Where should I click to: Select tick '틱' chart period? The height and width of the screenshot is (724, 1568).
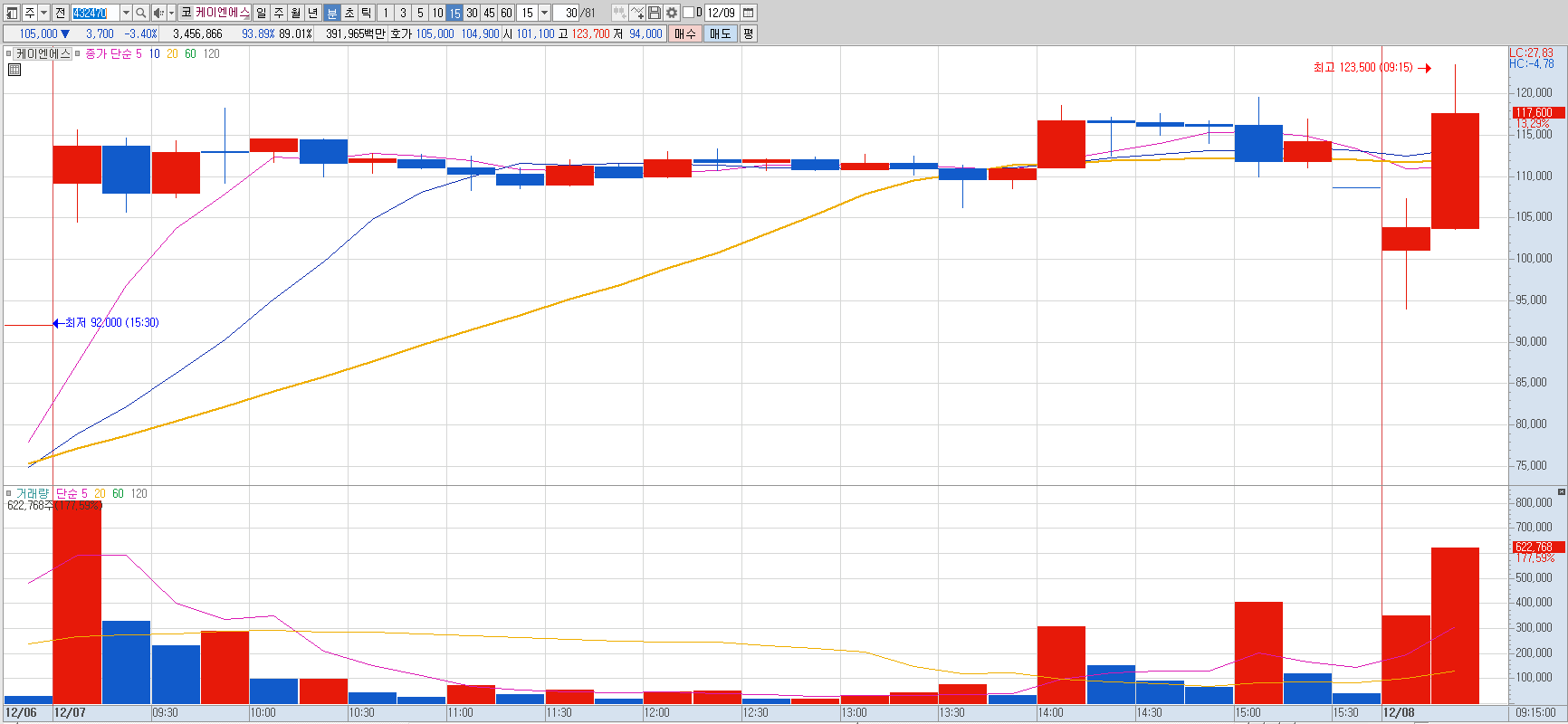[x=366, y=13]
